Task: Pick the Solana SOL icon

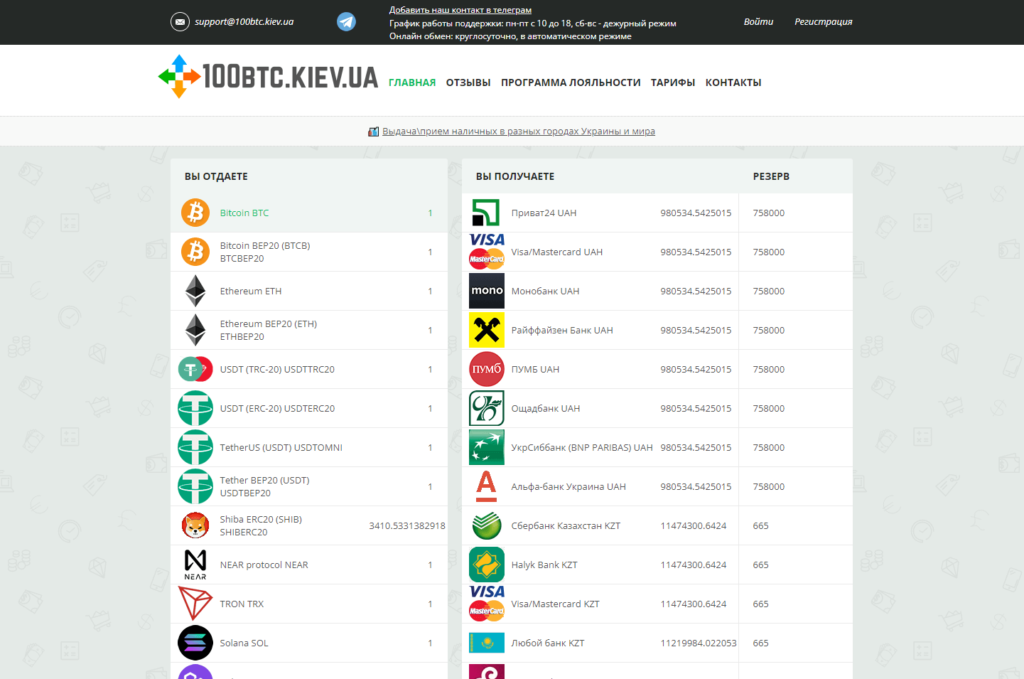Action: 195,643
